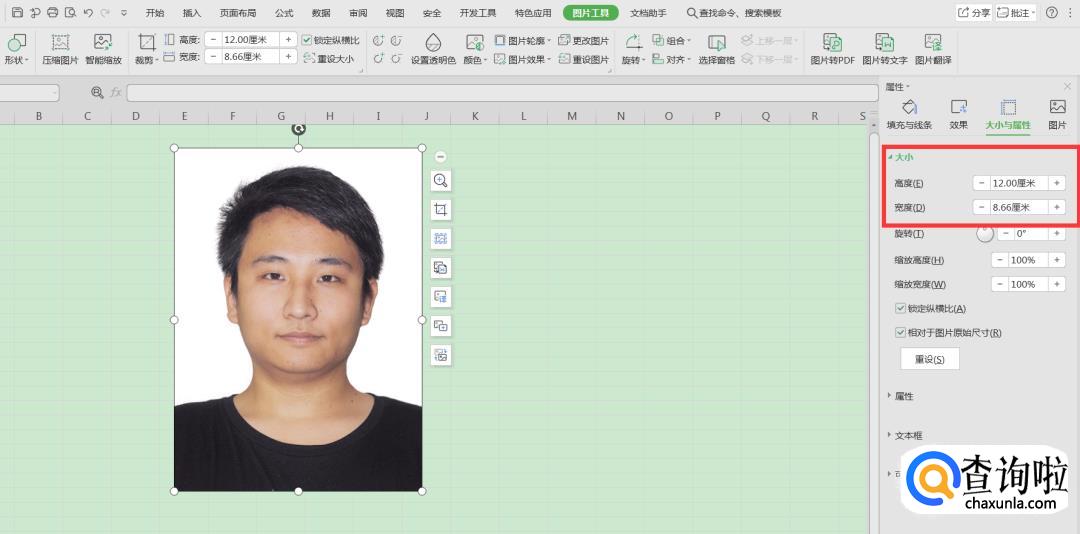
Task: Expand the 文本框 section in side panel
Action: [x=907, y=436]
